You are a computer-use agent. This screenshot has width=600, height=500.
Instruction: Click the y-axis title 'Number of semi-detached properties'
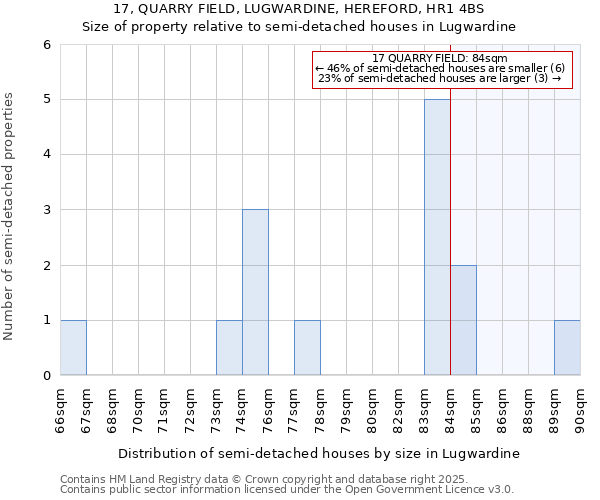tap(8, 217)
